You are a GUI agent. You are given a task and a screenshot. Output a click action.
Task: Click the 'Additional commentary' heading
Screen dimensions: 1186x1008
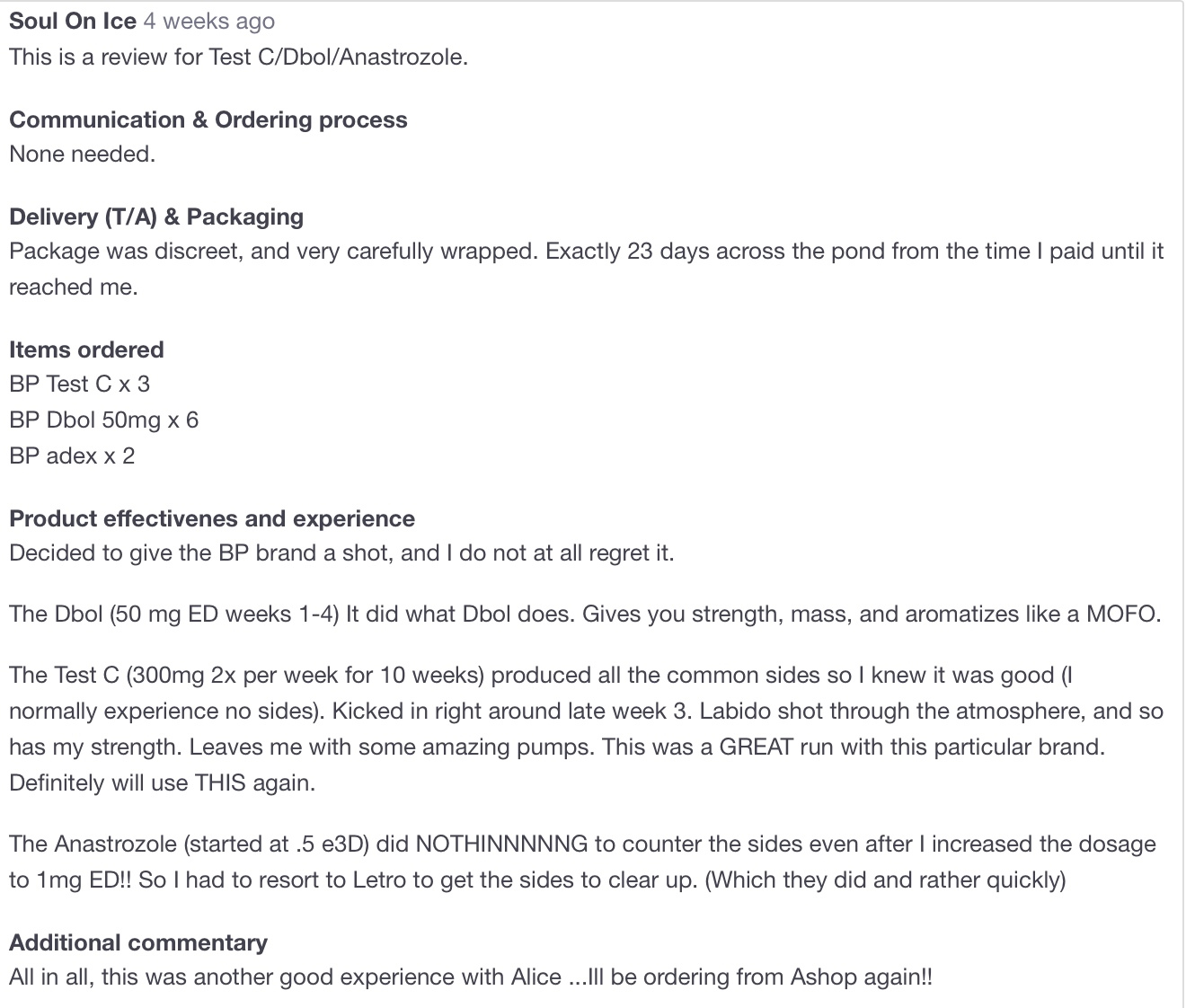[138, 942]
